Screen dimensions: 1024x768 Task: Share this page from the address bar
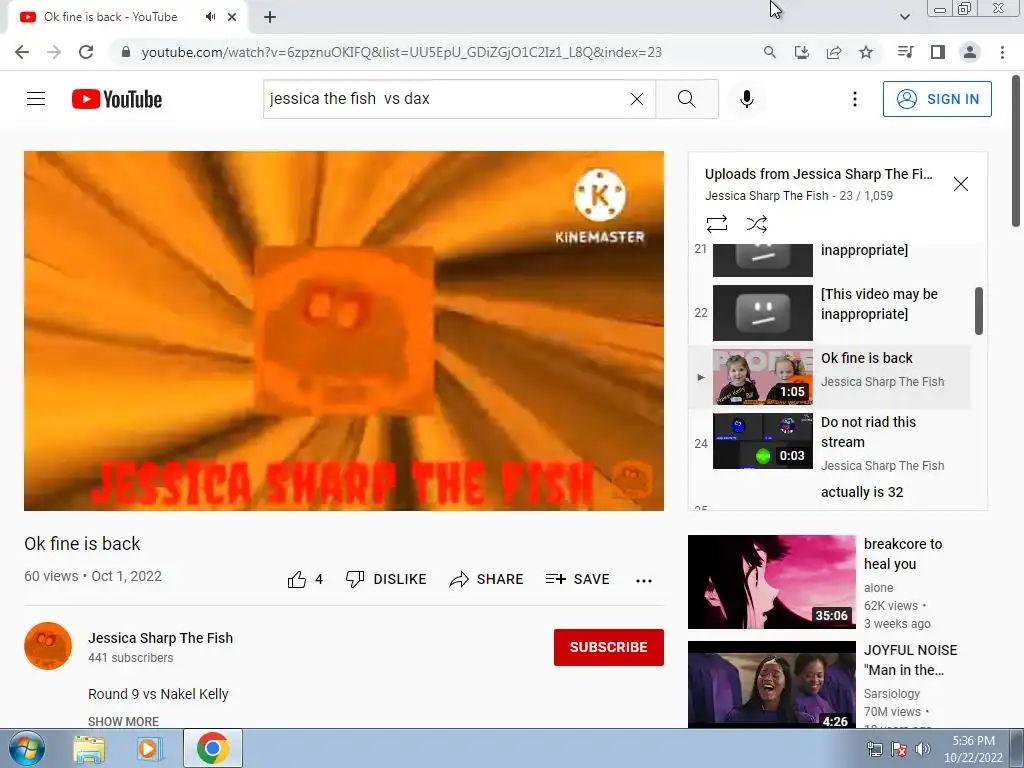pyautogui.click(x=834, y=52)
